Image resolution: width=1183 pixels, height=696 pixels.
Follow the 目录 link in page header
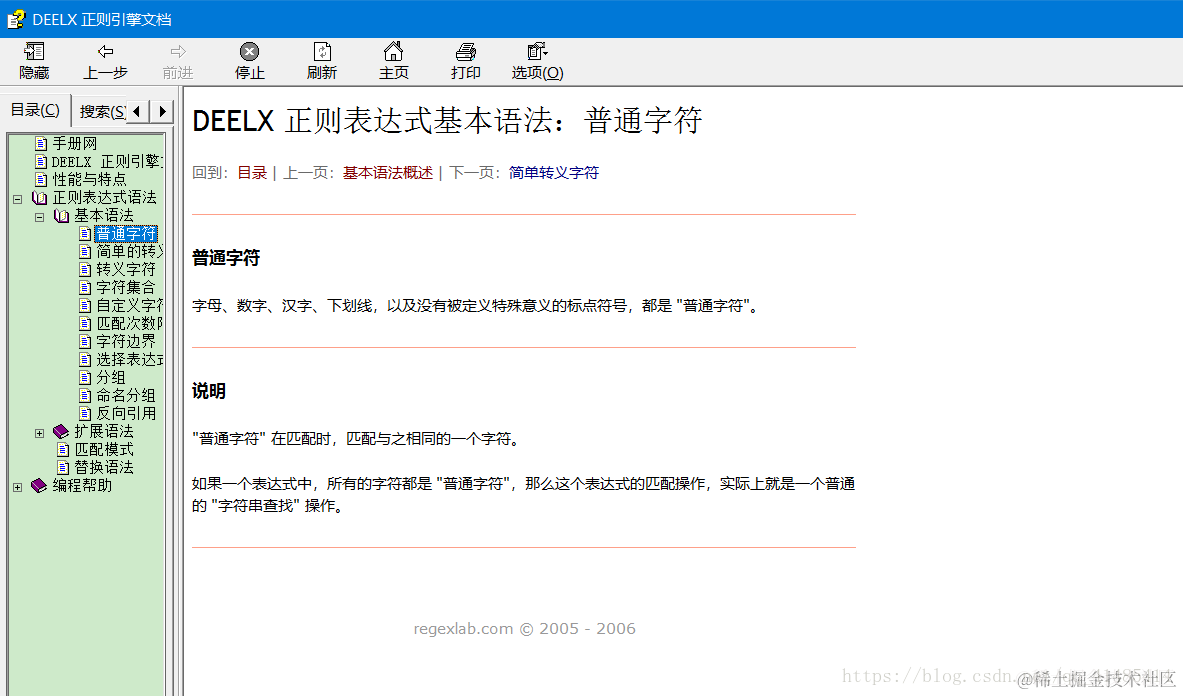pyautogui.click(x=252, y=173)
